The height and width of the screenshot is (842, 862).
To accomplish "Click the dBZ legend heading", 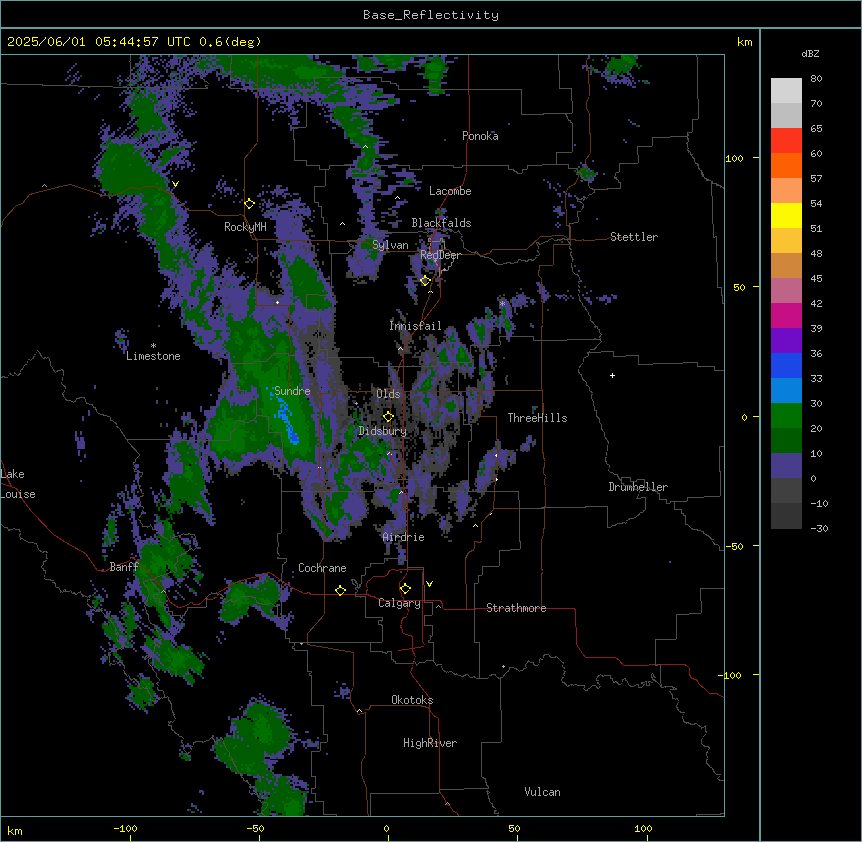I will click(810, 54).
